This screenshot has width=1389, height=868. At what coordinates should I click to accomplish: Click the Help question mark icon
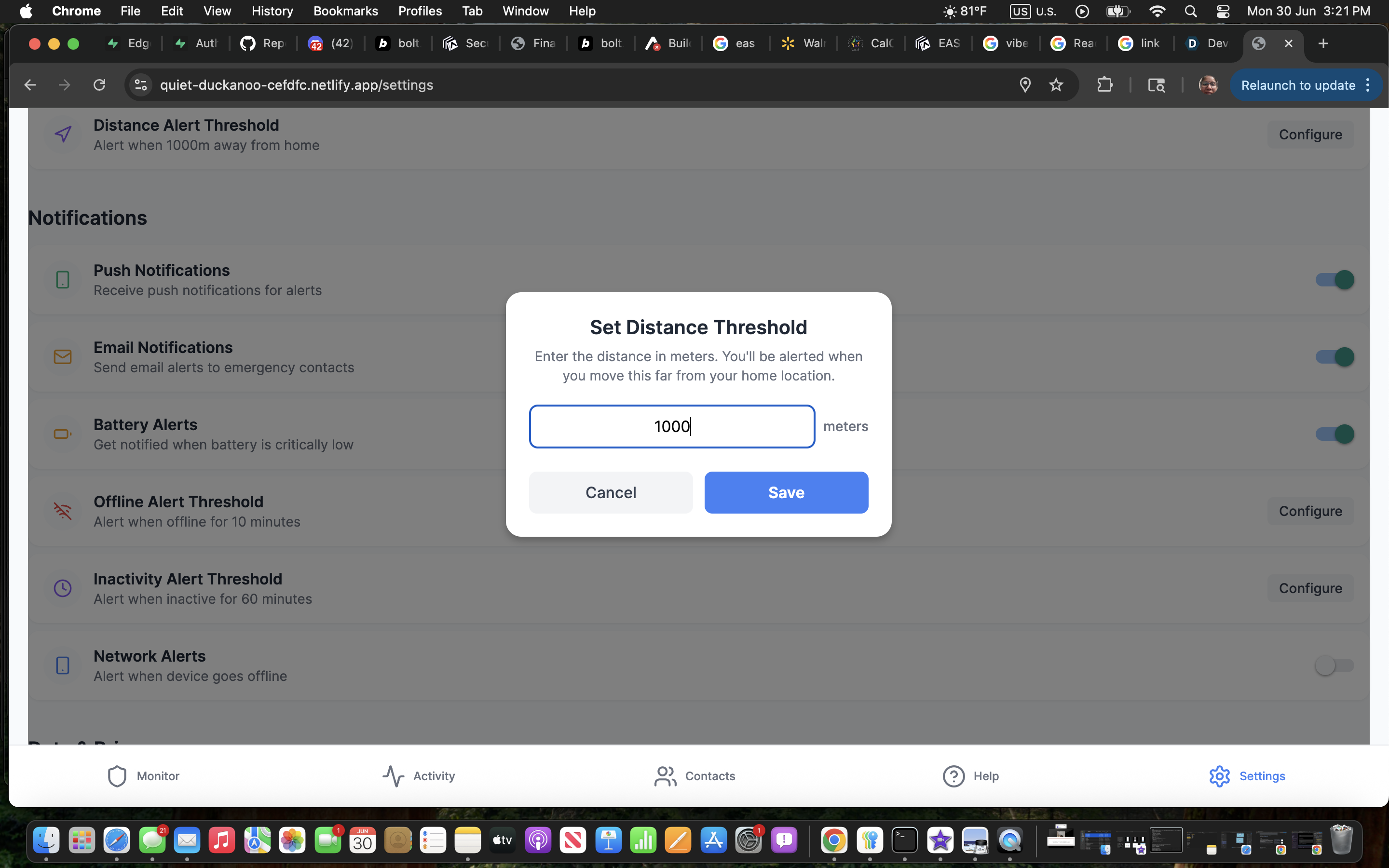click(953, 776)
